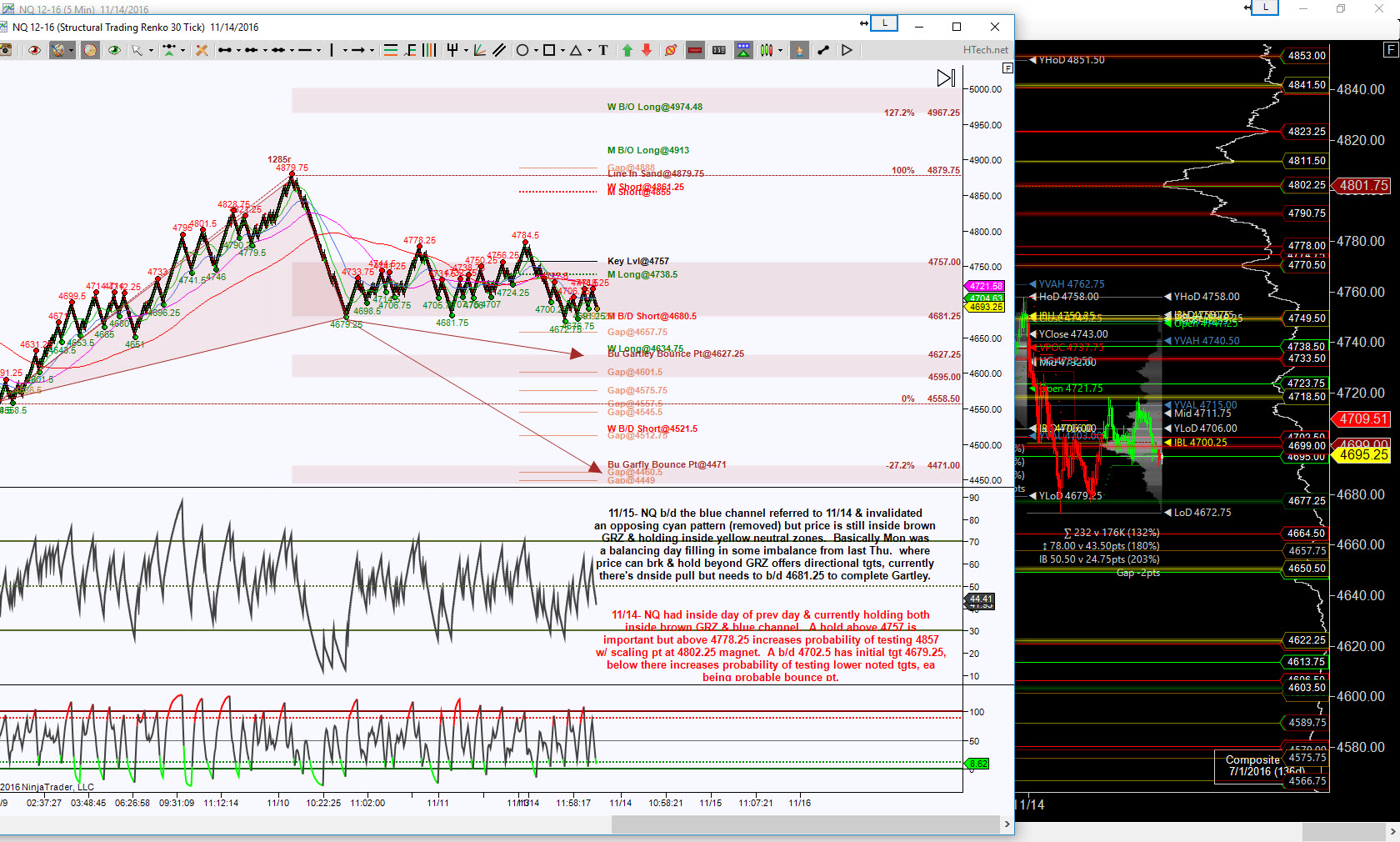
Task: Open the candlestick chart style dropdown
Action: tap(780, 51)
